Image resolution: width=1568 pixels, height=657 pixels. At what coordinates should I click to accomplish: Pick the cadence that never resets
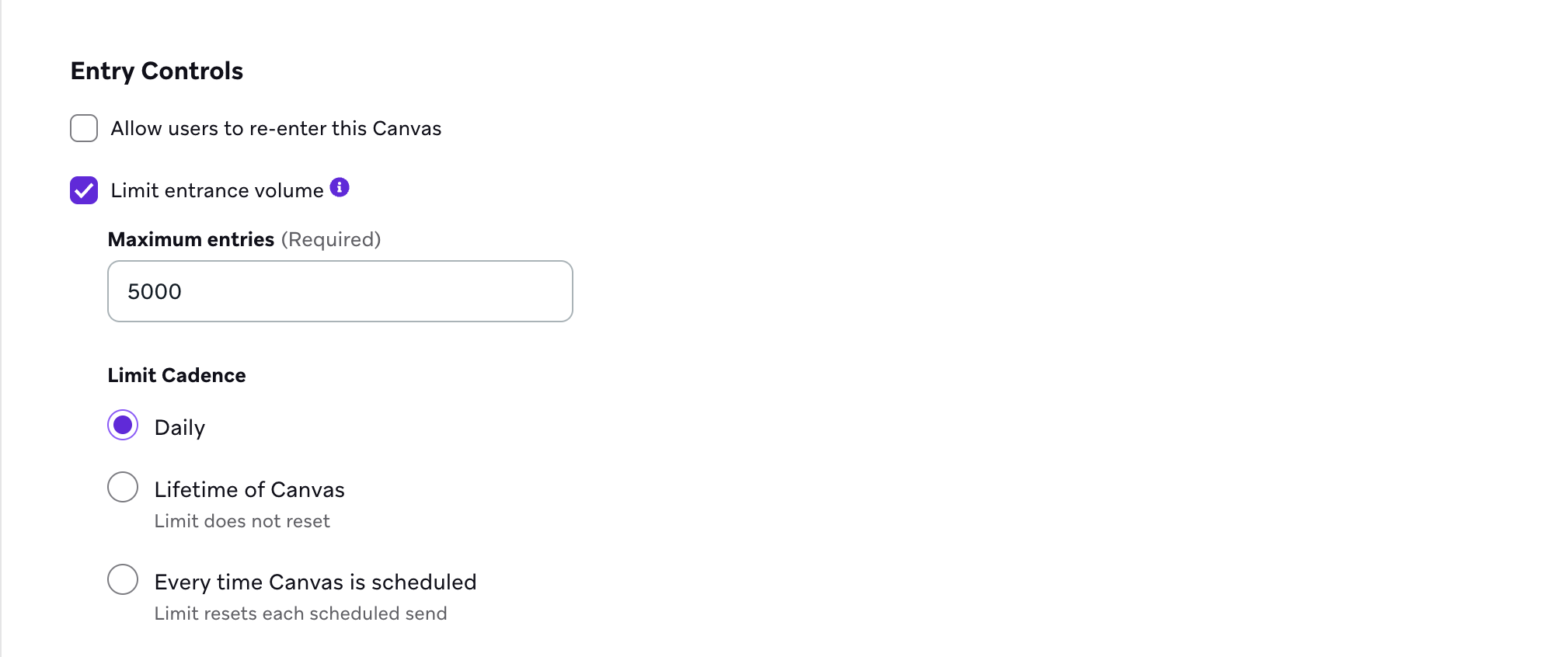coord(123,488)
